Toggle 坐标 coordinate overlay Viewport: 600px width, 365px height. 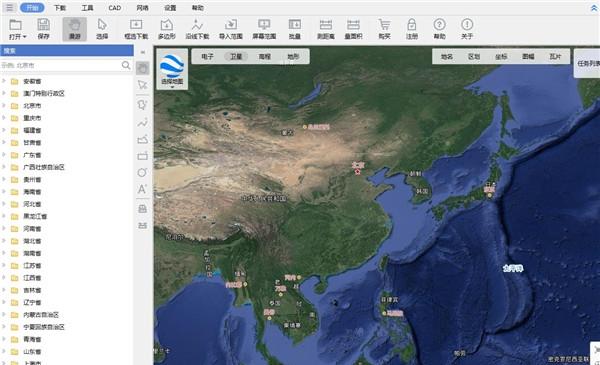tap(501, 56)
